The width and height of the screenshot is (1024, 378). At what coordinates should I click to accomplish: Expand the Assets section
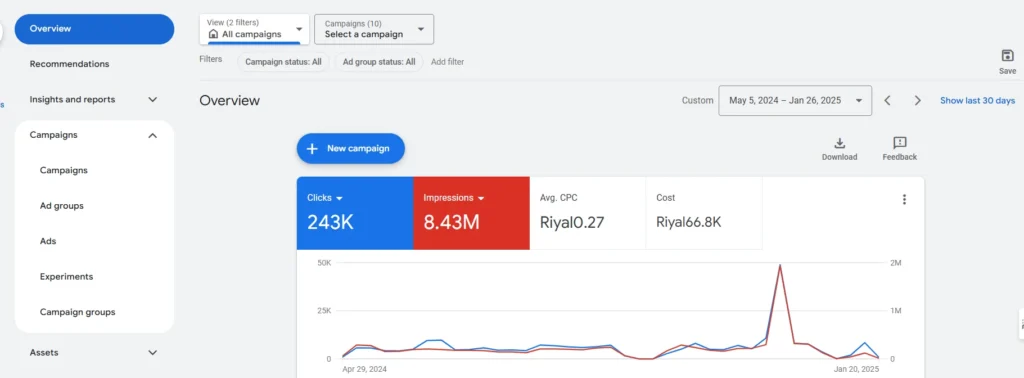pyautogui.click(x=152, y=353)
